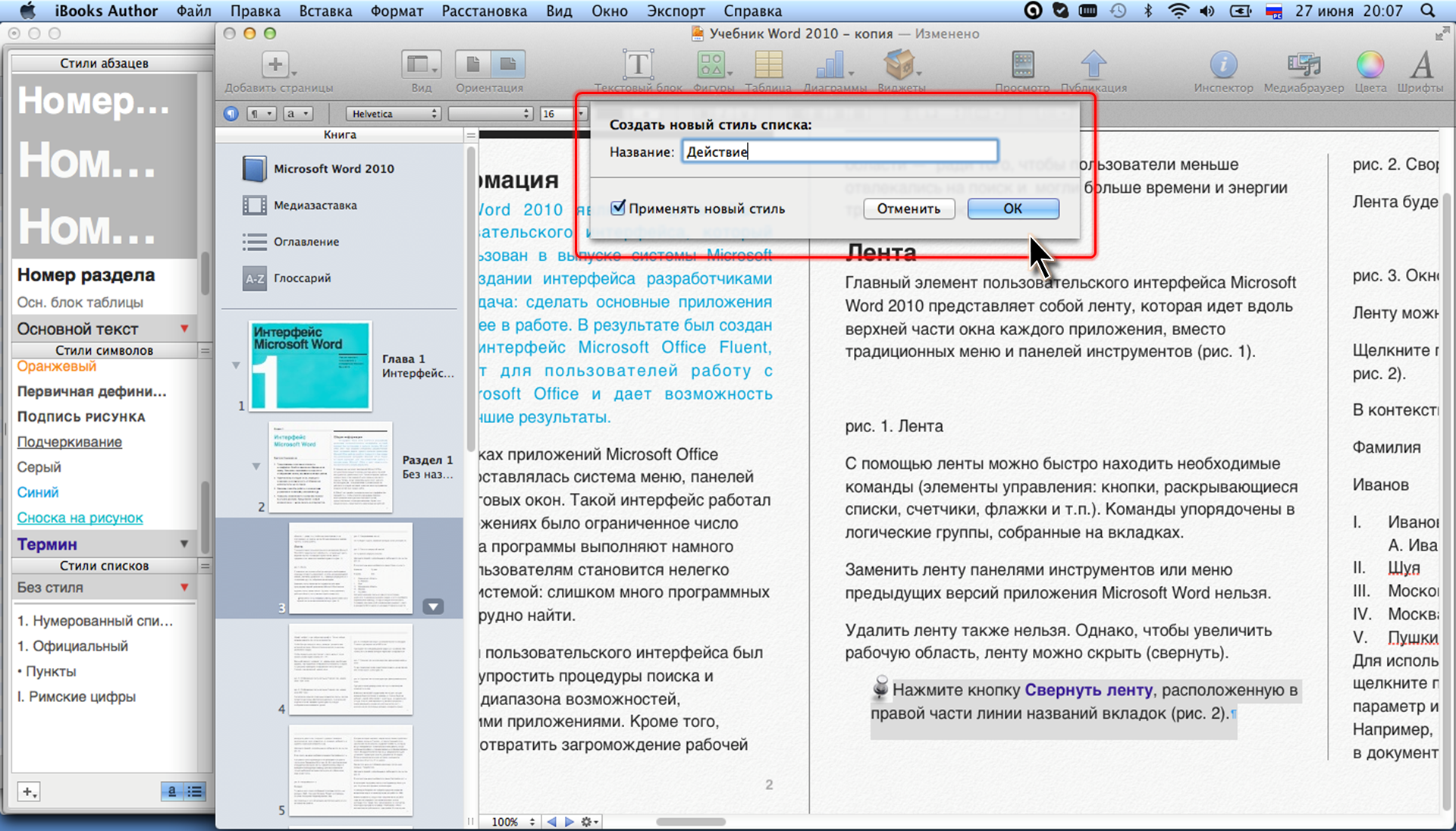Viewport: 1456px width, 831px height.
Task: Select the page 4 thumbnail
Action: 350,670
